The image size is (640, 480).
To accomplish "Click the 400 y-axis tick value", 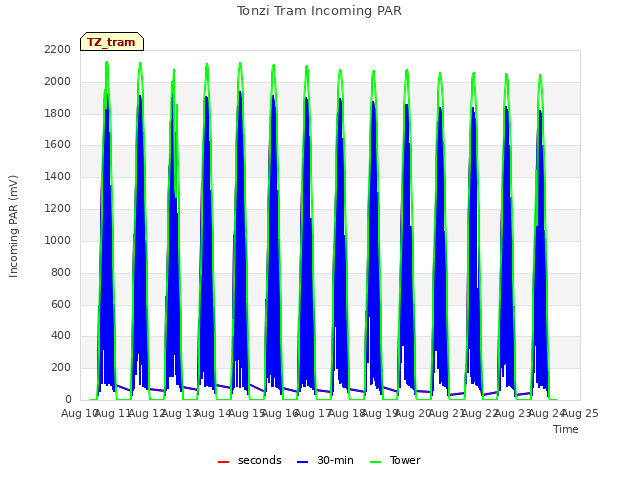I will click(x=61, y=336).
